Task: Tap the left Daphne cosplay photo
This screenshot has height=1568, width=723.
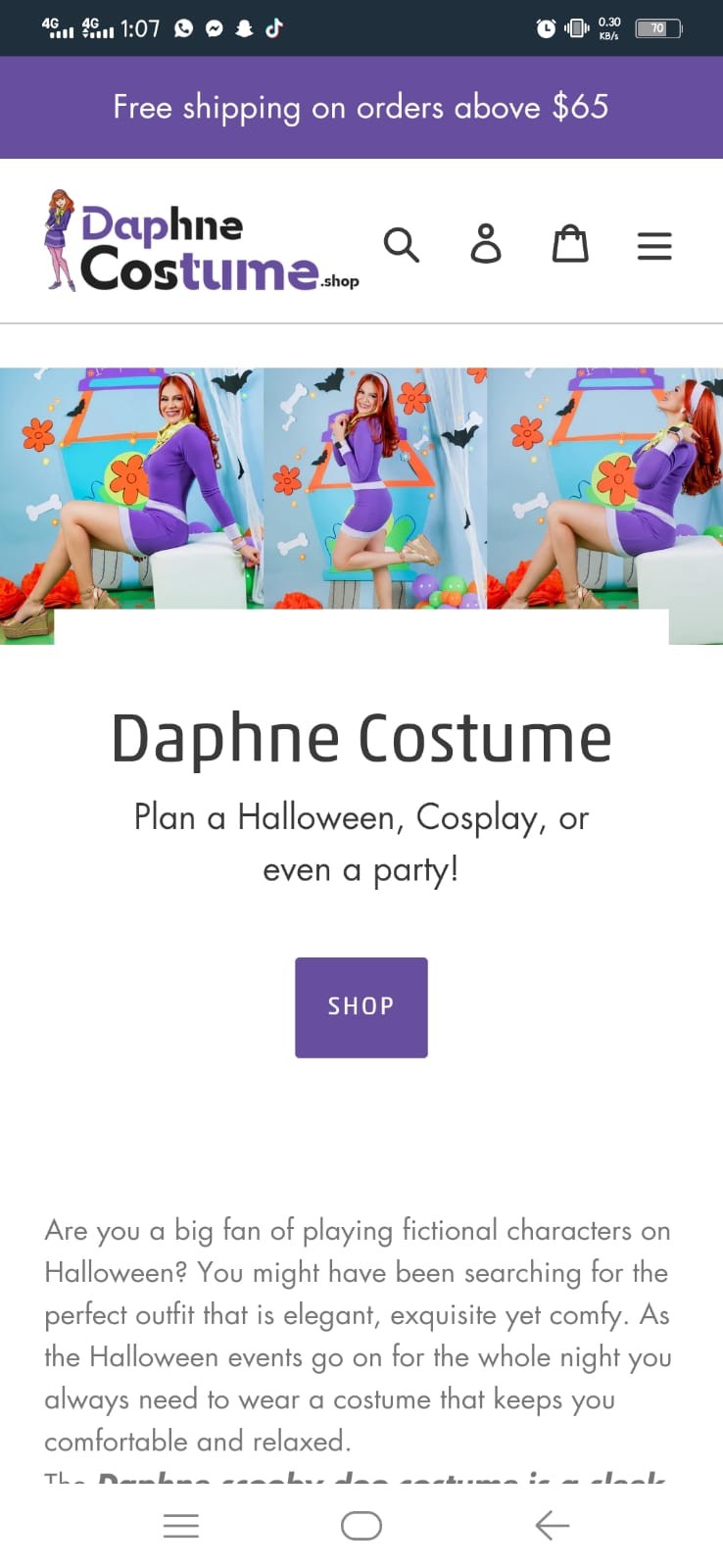Action: point(131,488)
